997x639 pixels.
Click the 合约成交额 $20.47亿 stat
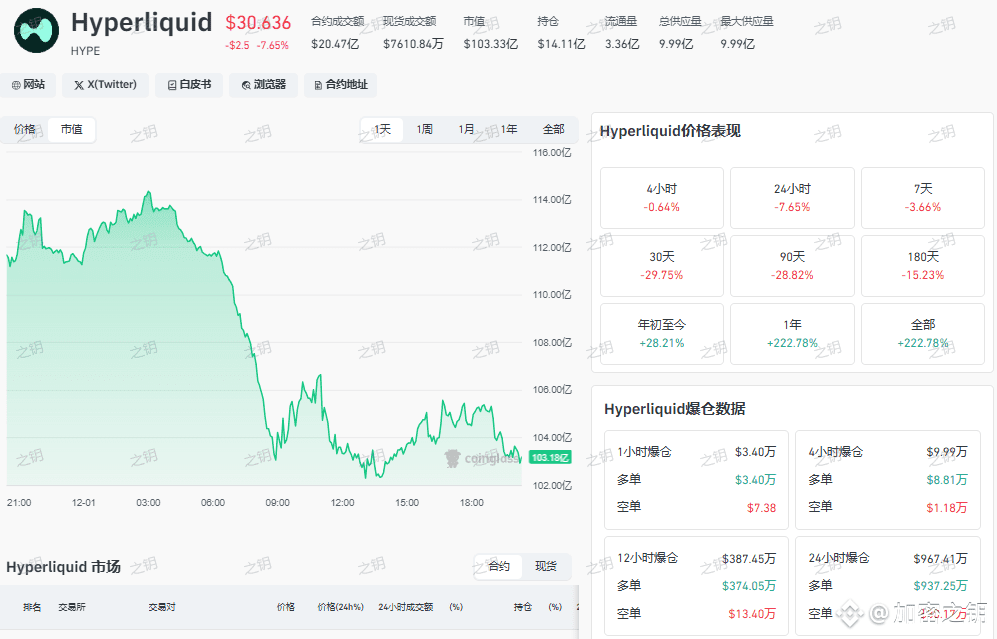337,32
